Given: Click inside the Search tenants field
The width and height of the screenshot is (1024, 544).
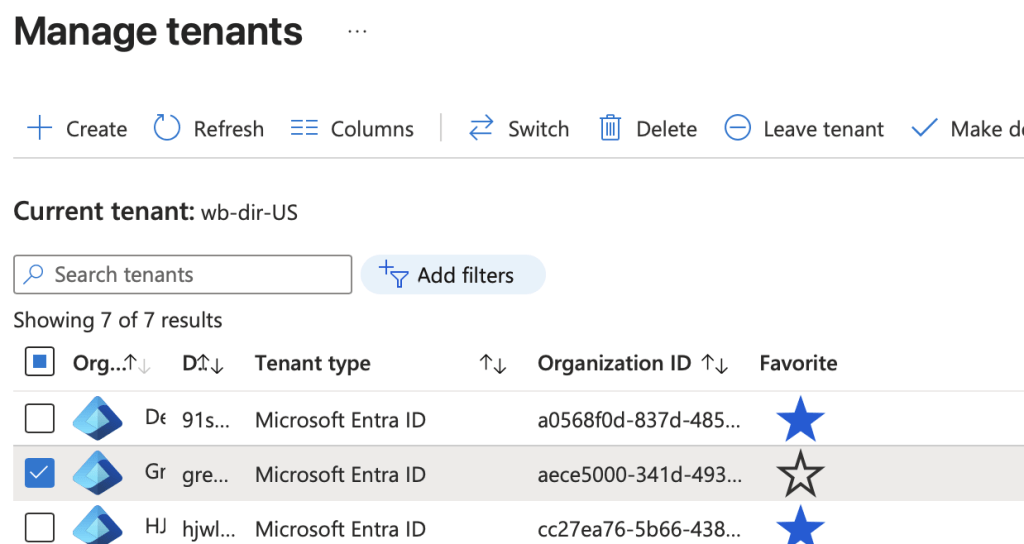Looking at the screenshot, I should 183,275.
